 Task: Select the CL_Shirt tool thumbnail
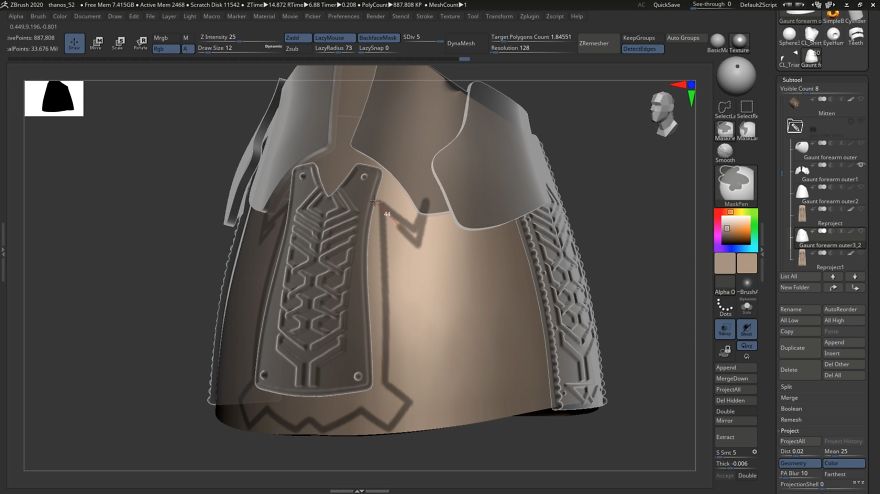811,36
